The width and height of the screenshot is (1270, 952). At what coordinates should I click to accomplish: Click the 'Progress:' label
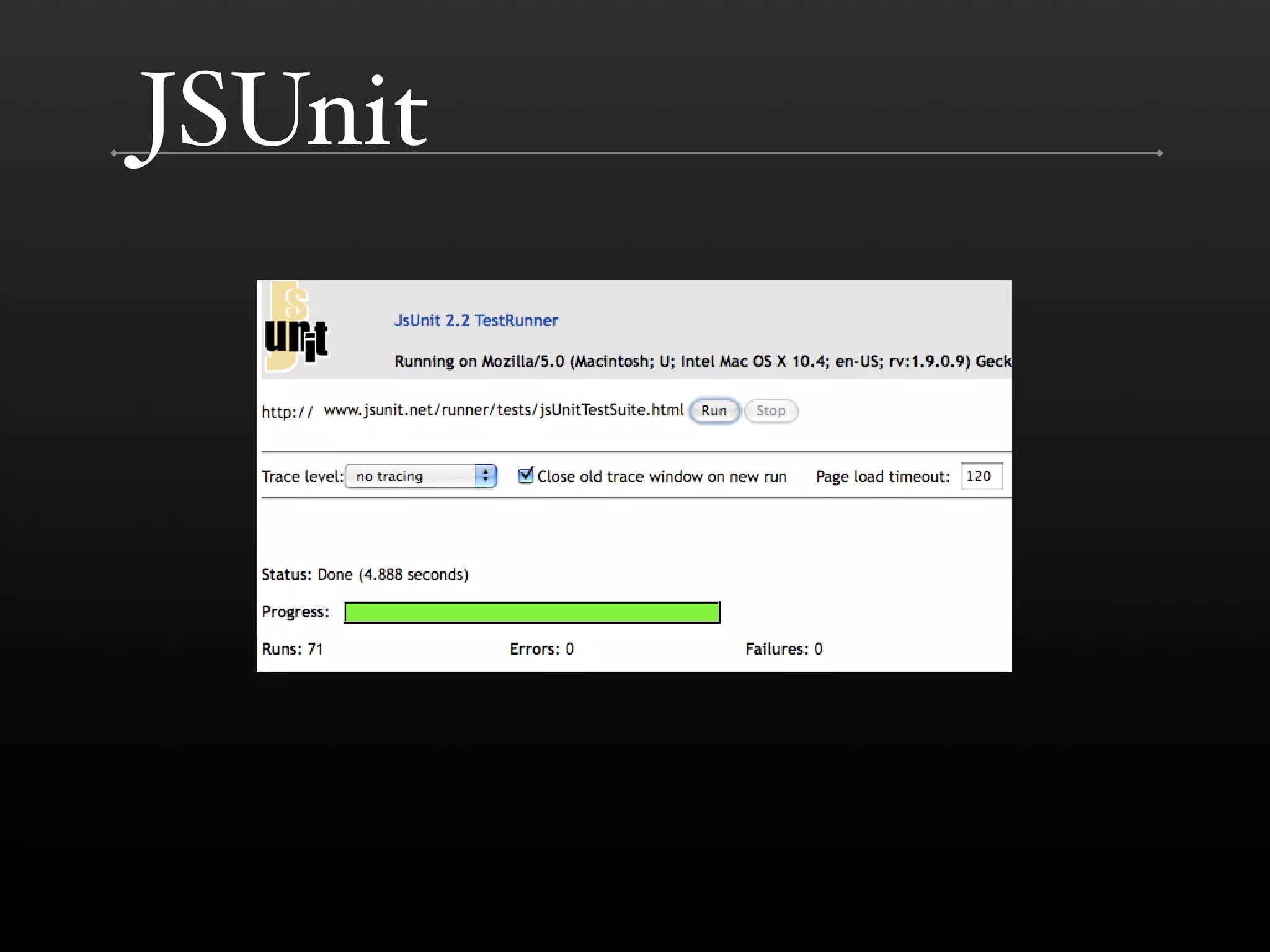coord(295,612)
